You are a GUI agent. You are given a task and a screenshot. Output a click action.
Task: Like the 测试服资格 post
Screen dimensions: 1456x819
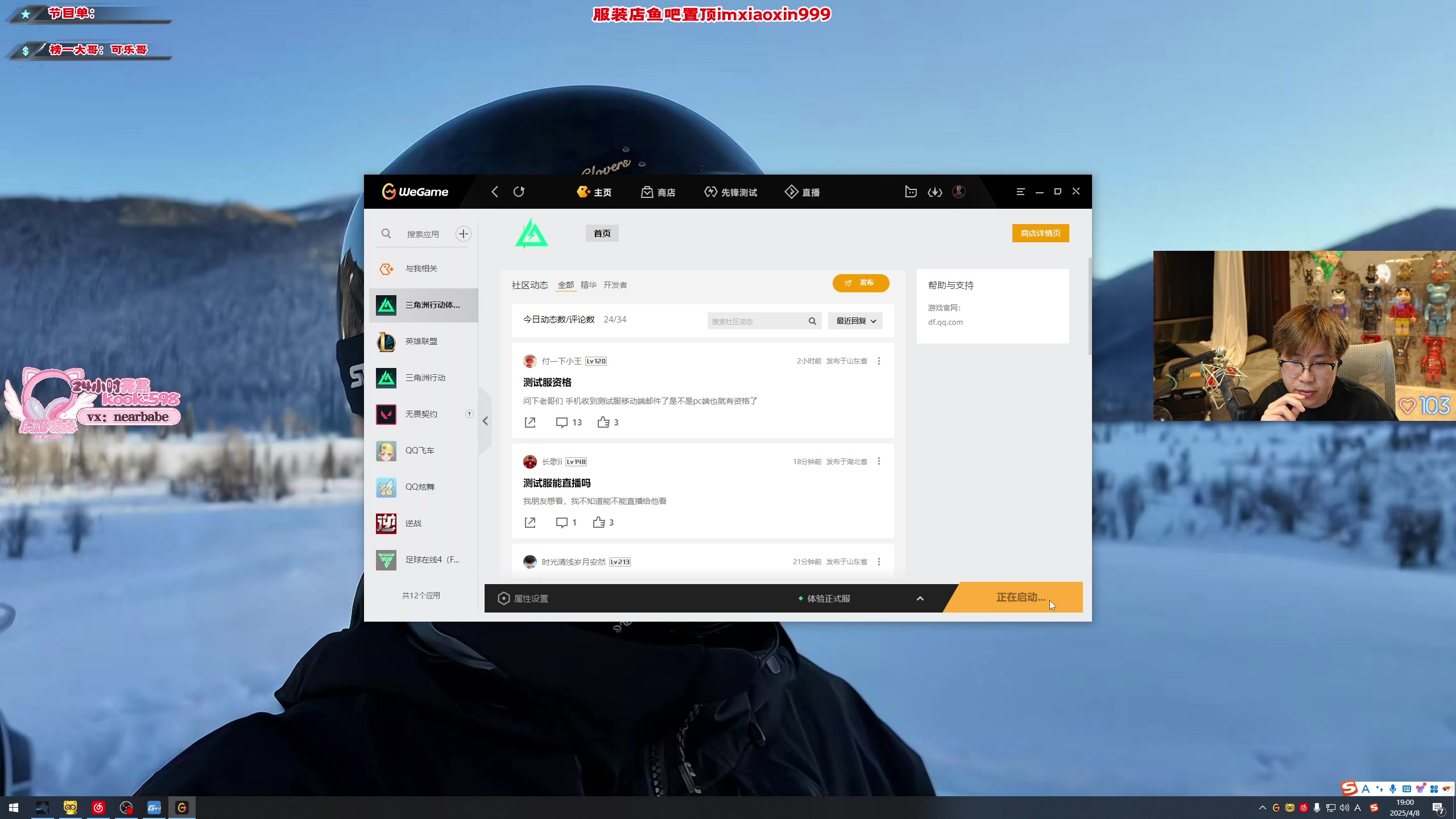click(x=608, y=422)
